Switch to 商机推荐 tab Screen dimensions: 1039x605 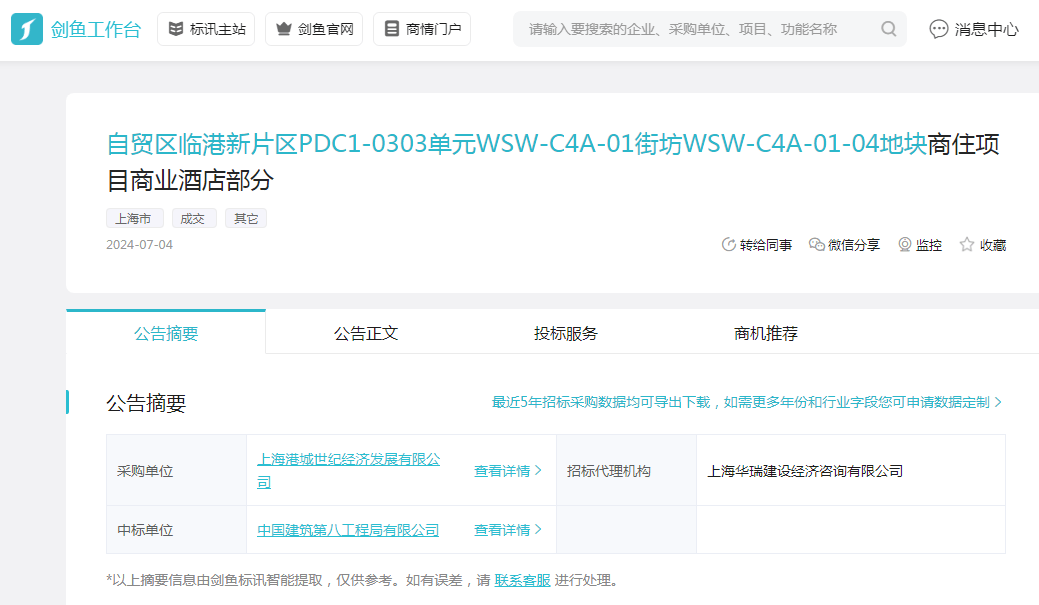pos(766,333)
